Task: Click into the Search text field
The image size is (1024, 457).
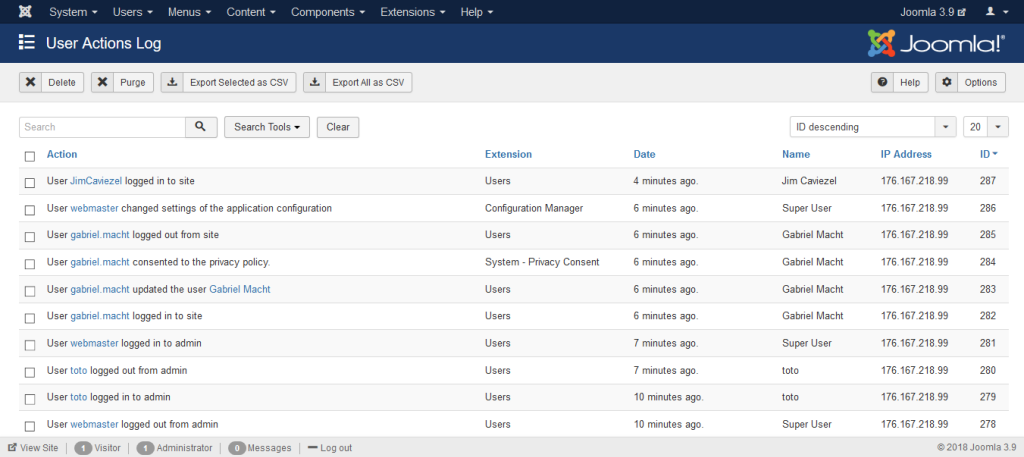Action: click(x=102, y=127)
